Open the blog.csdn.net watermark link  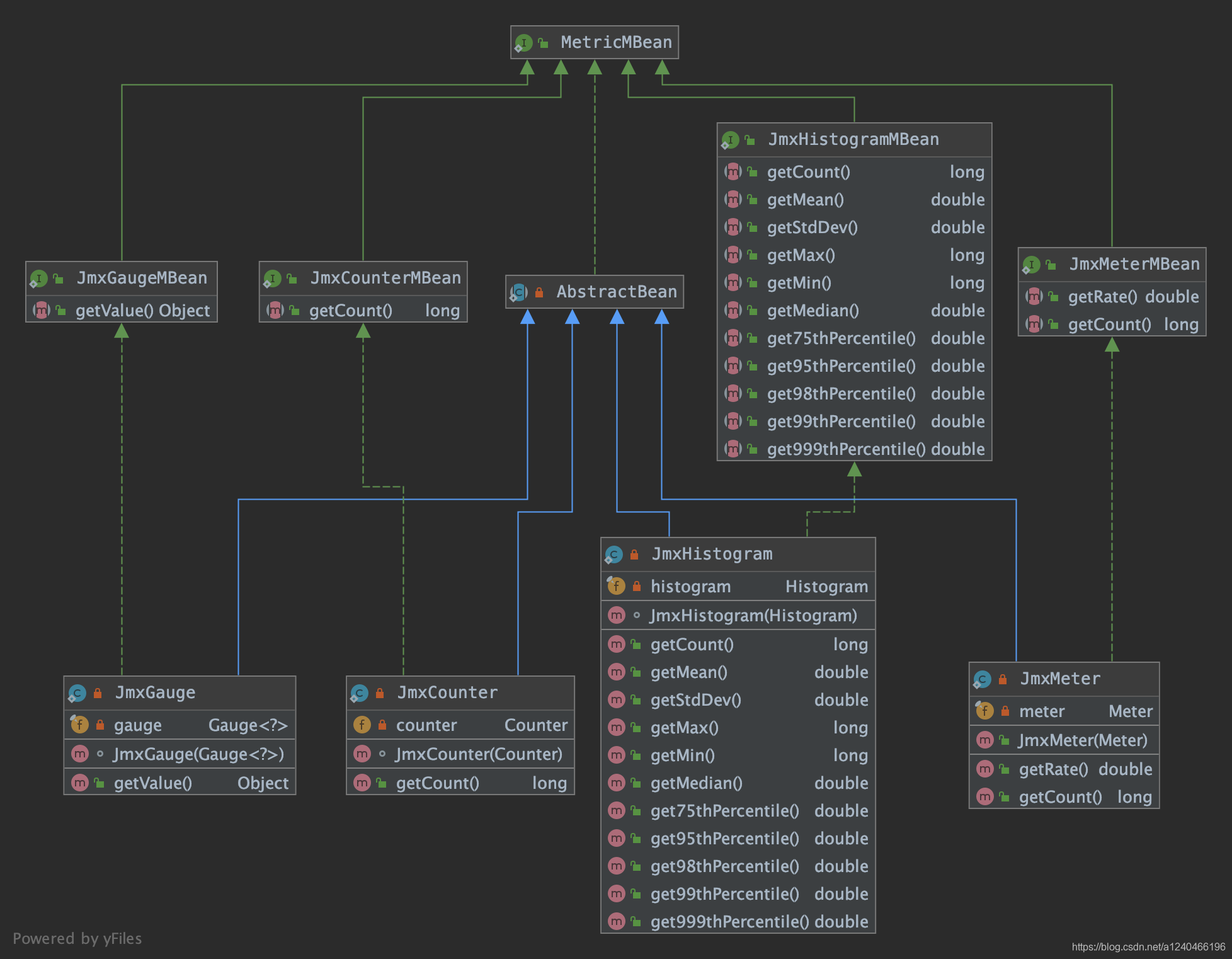point(1148,946)
